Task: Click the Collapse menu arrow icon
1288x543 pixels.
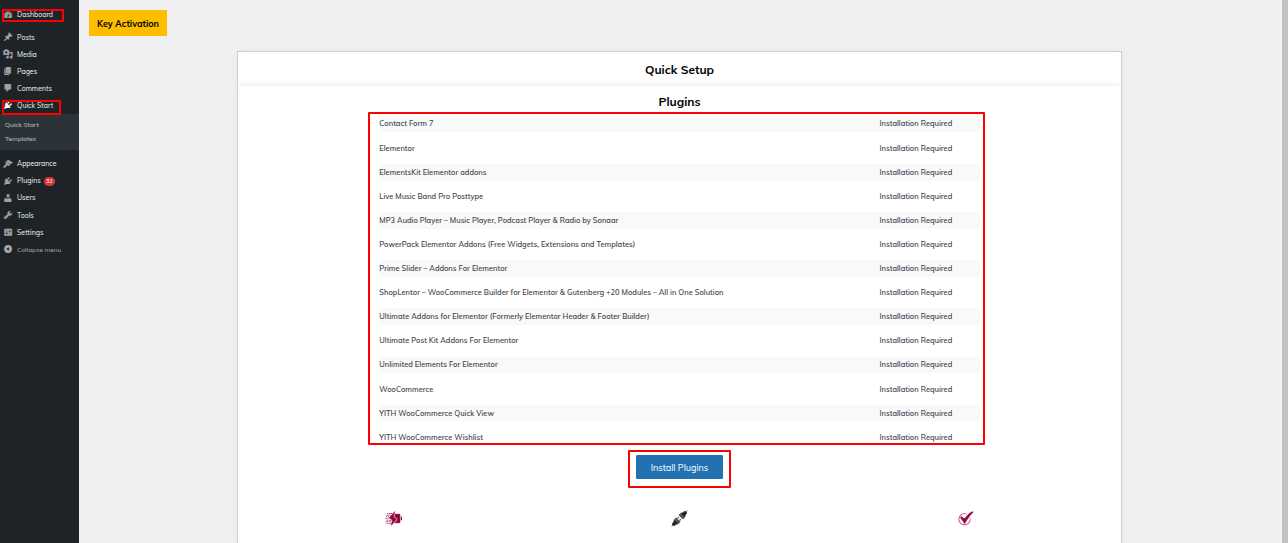Action: click(x=8, y=249)
